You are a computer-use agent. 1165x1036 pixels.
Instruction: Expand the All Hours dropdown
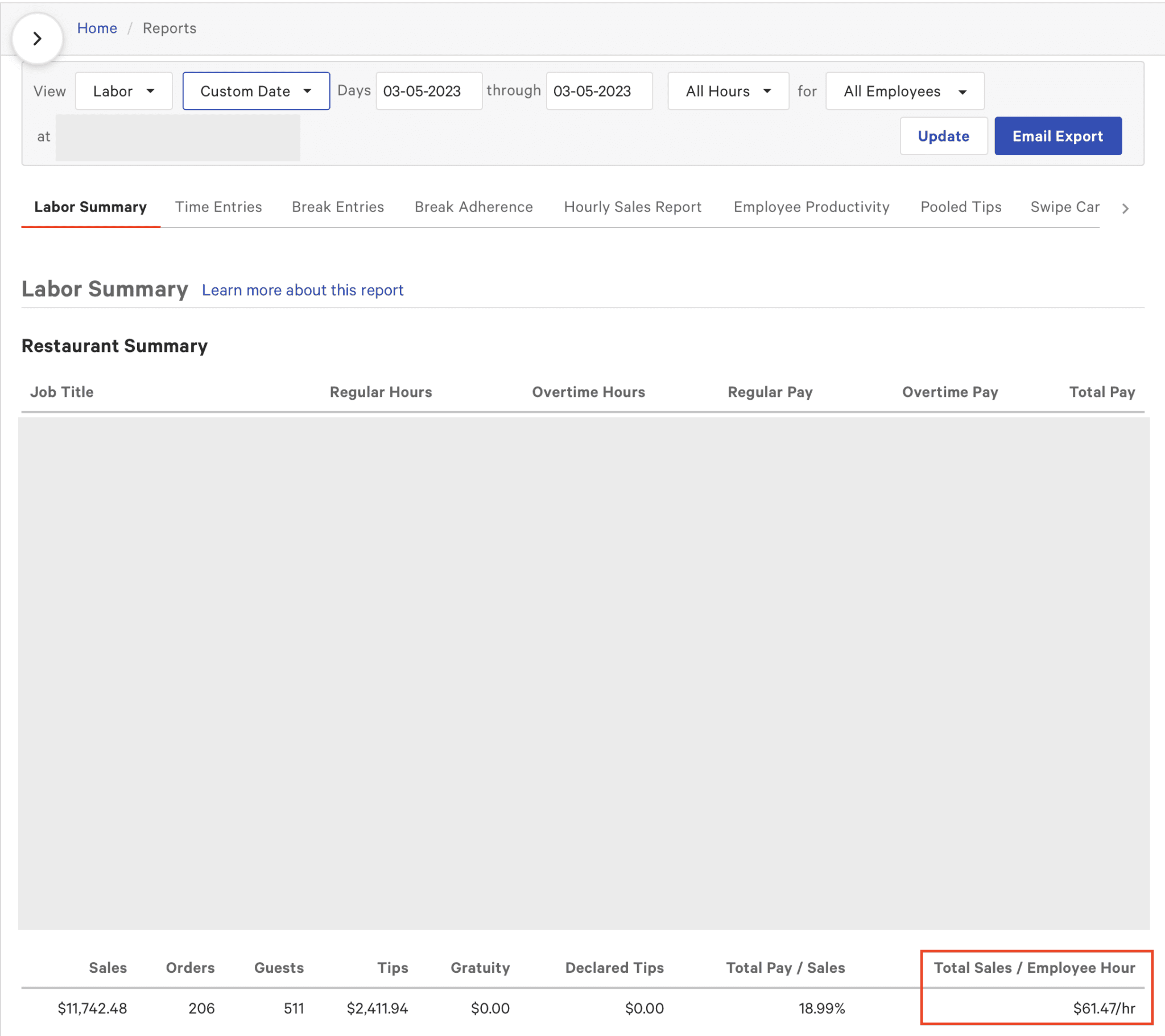point(728,91)
